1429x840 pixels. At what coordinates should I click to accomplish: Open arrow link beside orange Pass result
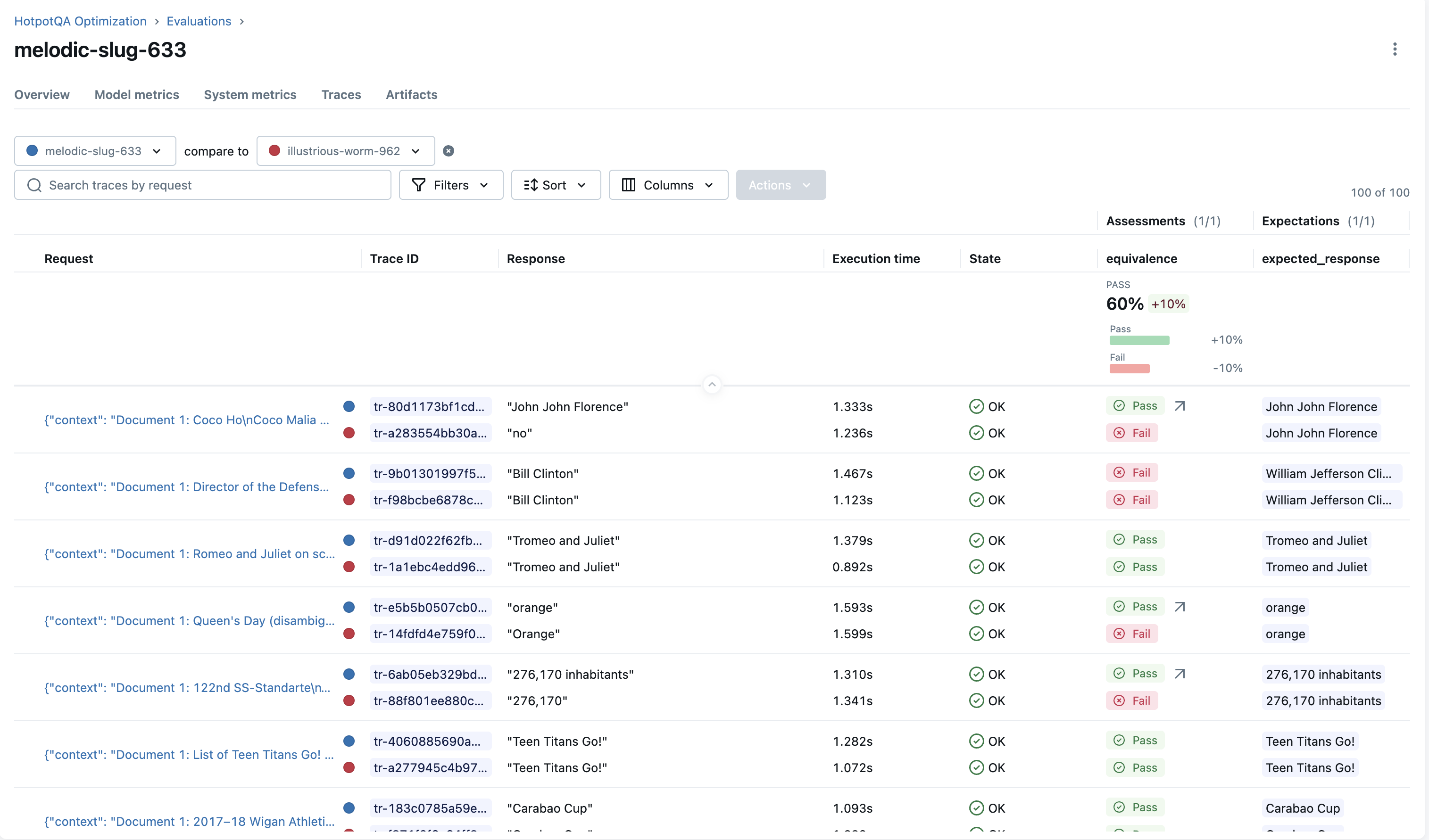pyautogui.click(x=1180, y=607)
